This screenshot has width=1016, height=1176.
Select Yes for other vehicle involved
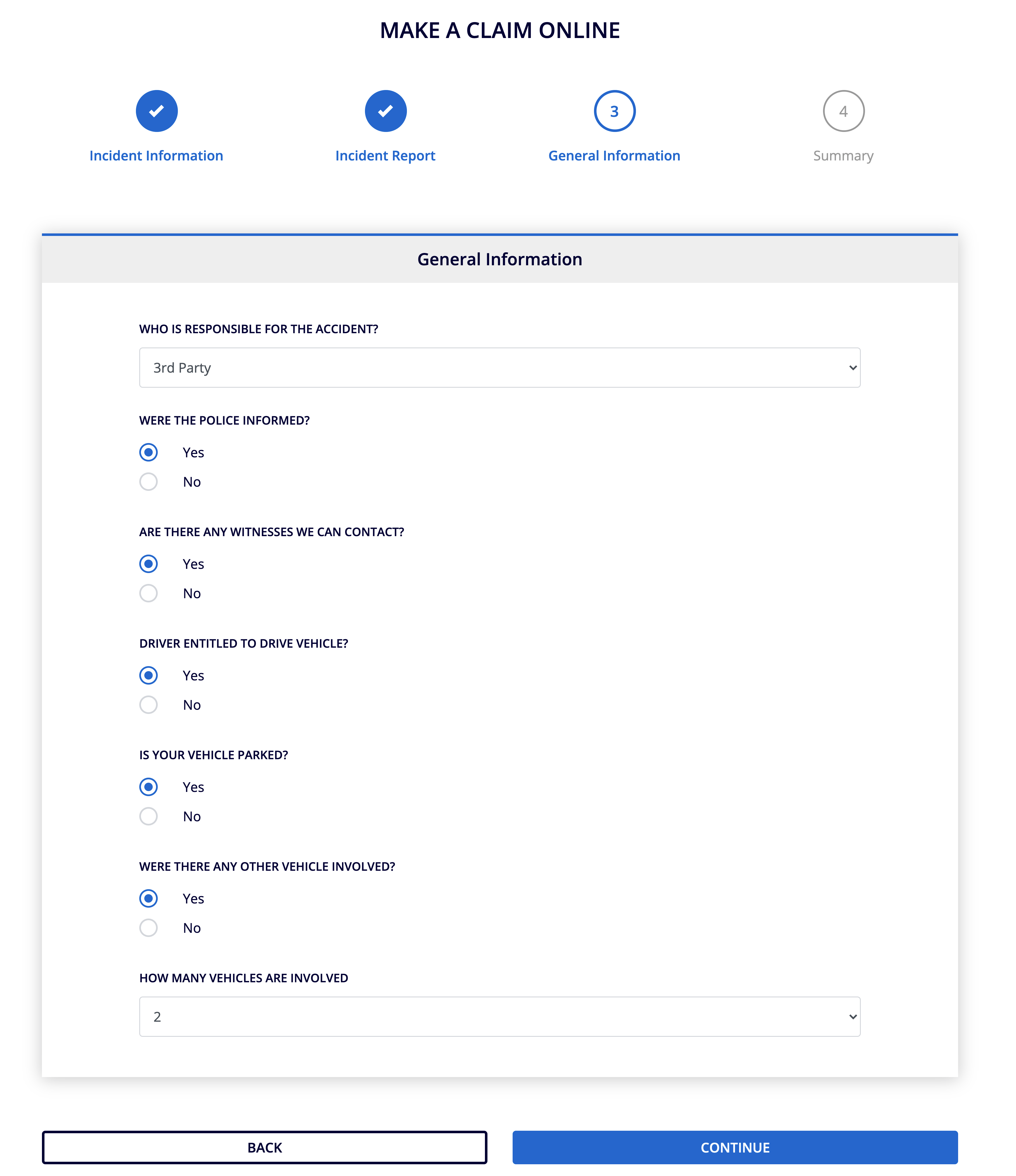point(149,898)
